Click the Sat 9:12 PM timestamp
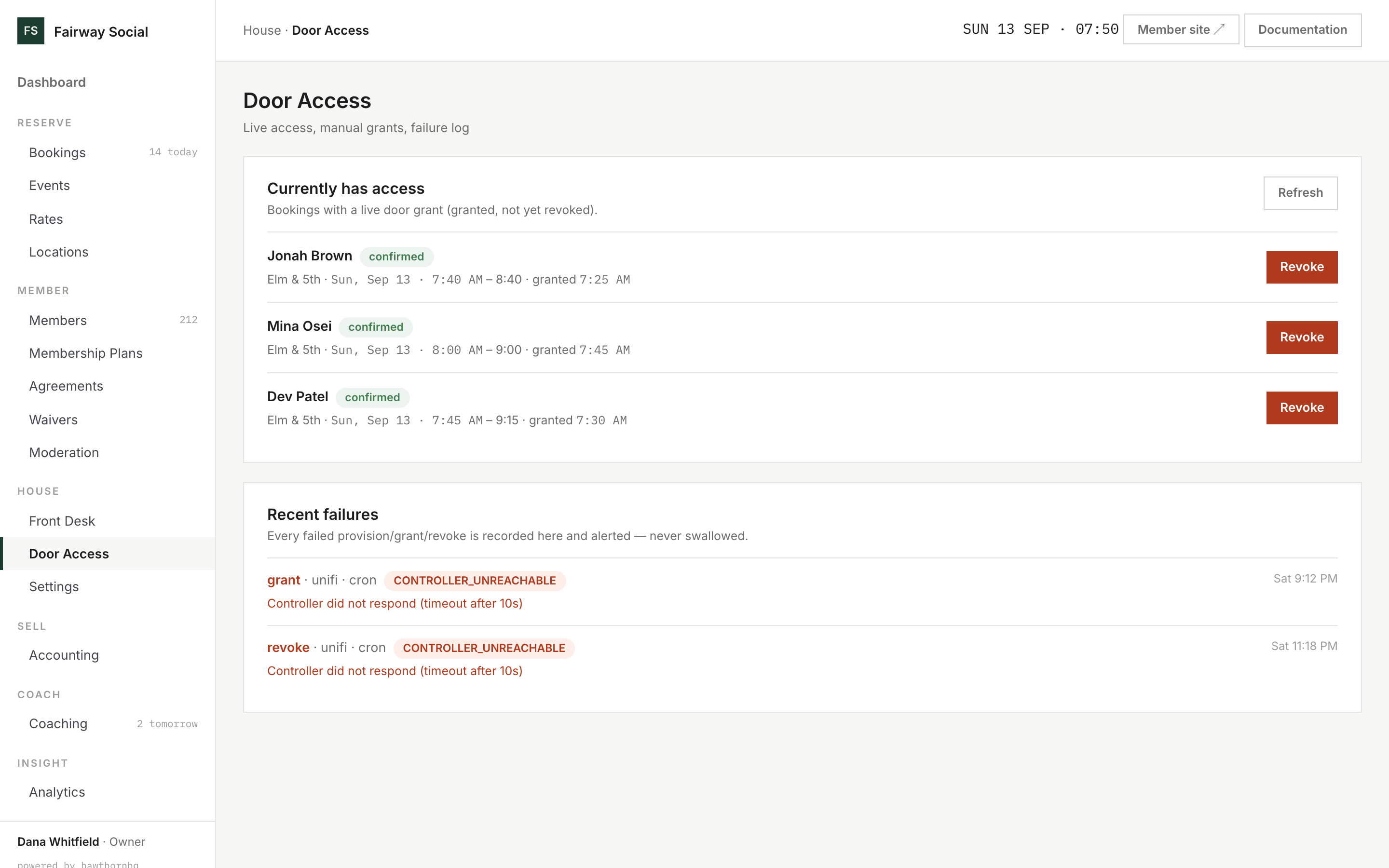The width and height of the screenshot is (1389, 868). coord(1305,579)
